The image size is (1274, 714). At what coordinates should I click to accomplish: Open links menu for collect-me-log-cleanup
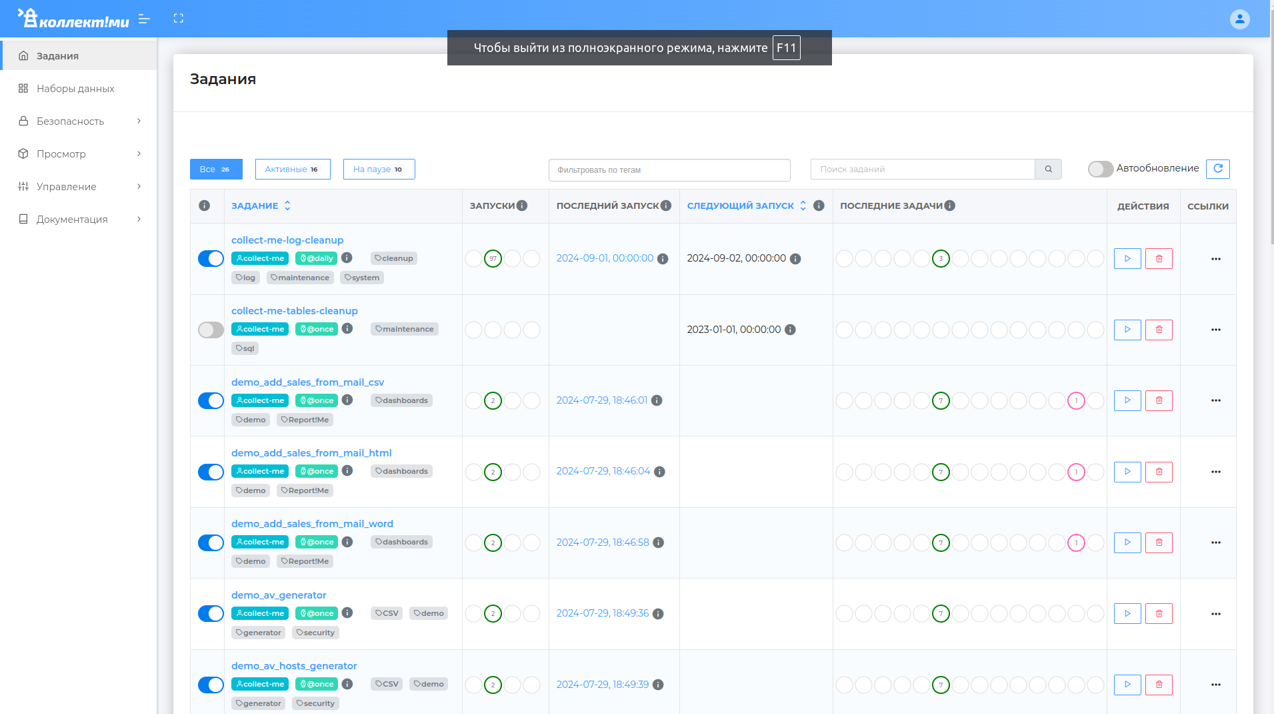1216,259
